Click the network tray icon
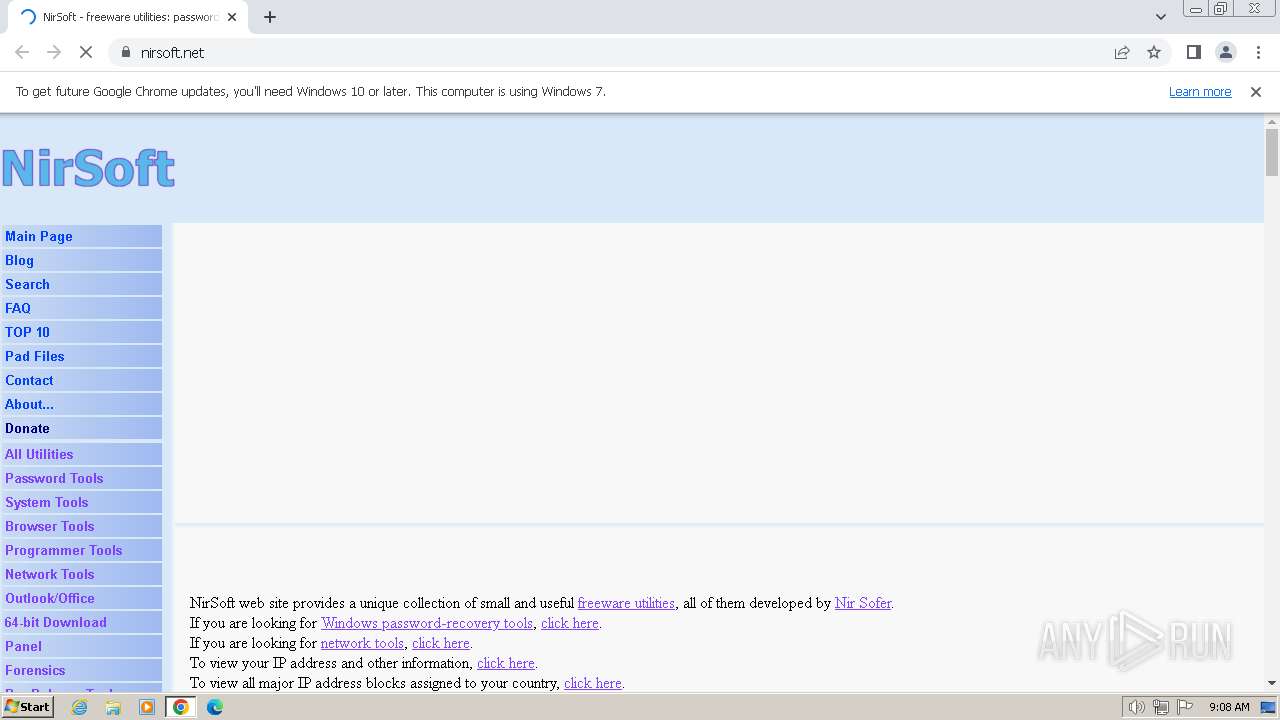 [1161, 707]
